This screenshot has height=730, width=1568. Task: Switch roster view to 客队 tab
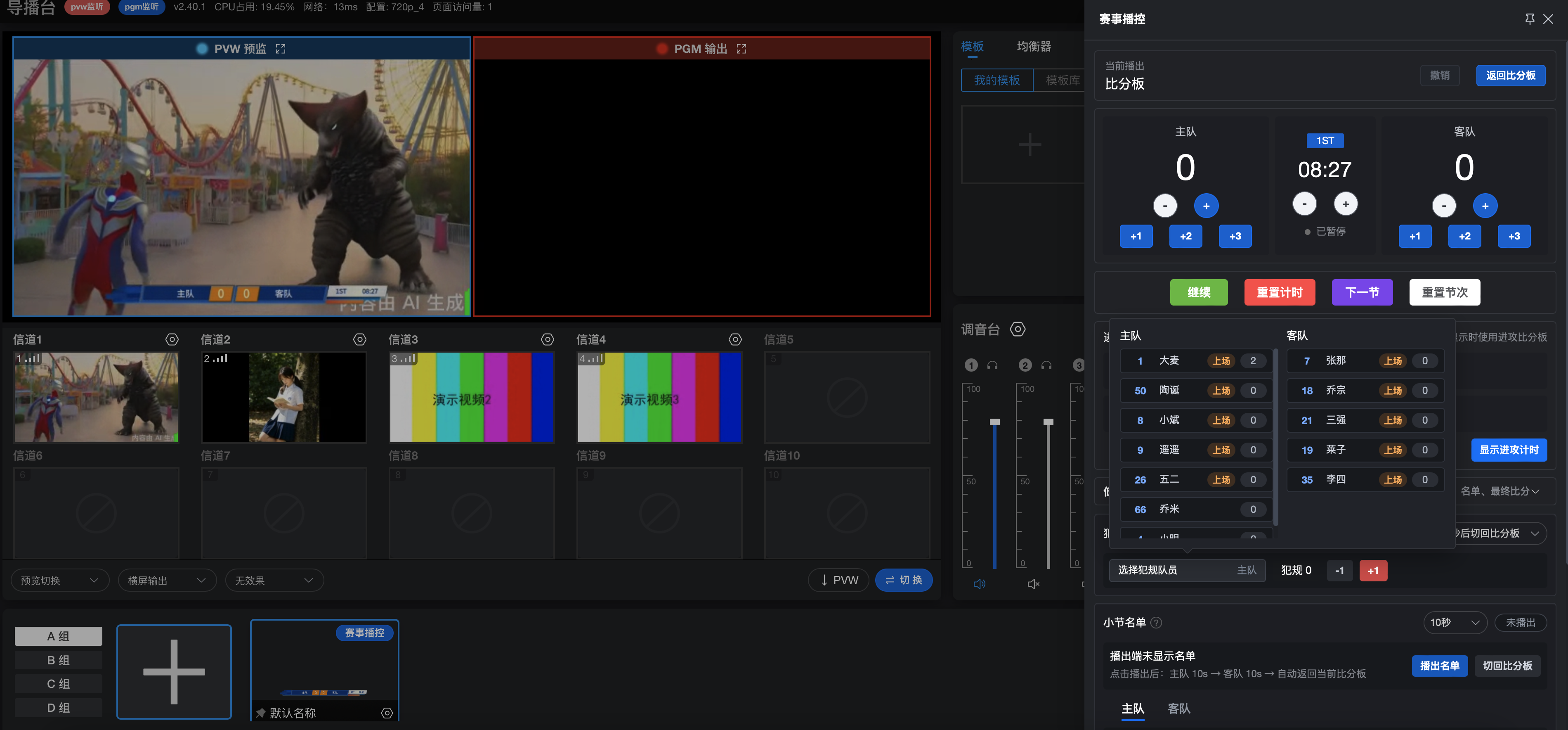coord(1178,709)
